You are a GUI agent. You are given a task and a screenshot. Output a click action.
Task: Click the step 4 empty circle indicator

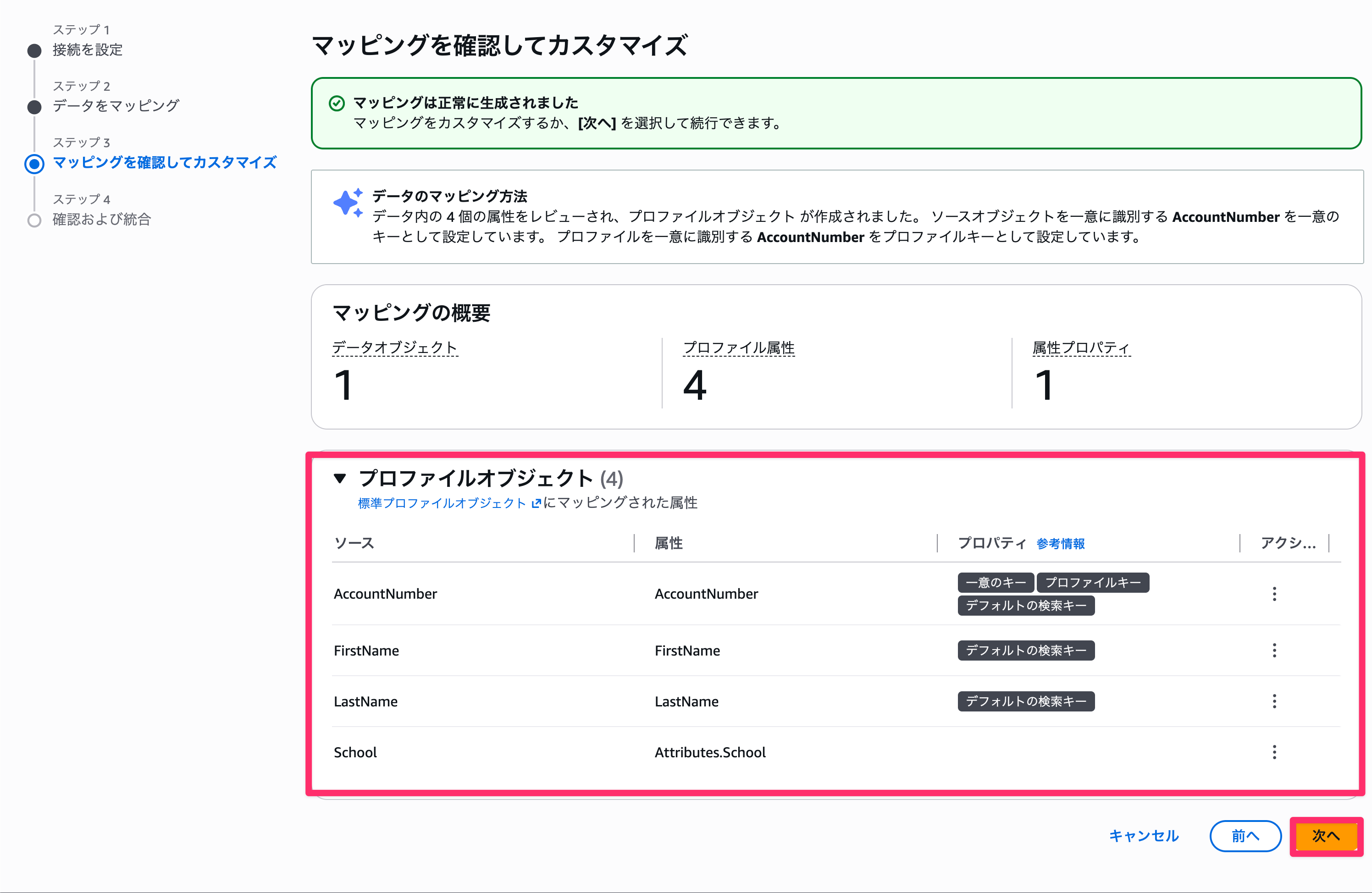34,220
